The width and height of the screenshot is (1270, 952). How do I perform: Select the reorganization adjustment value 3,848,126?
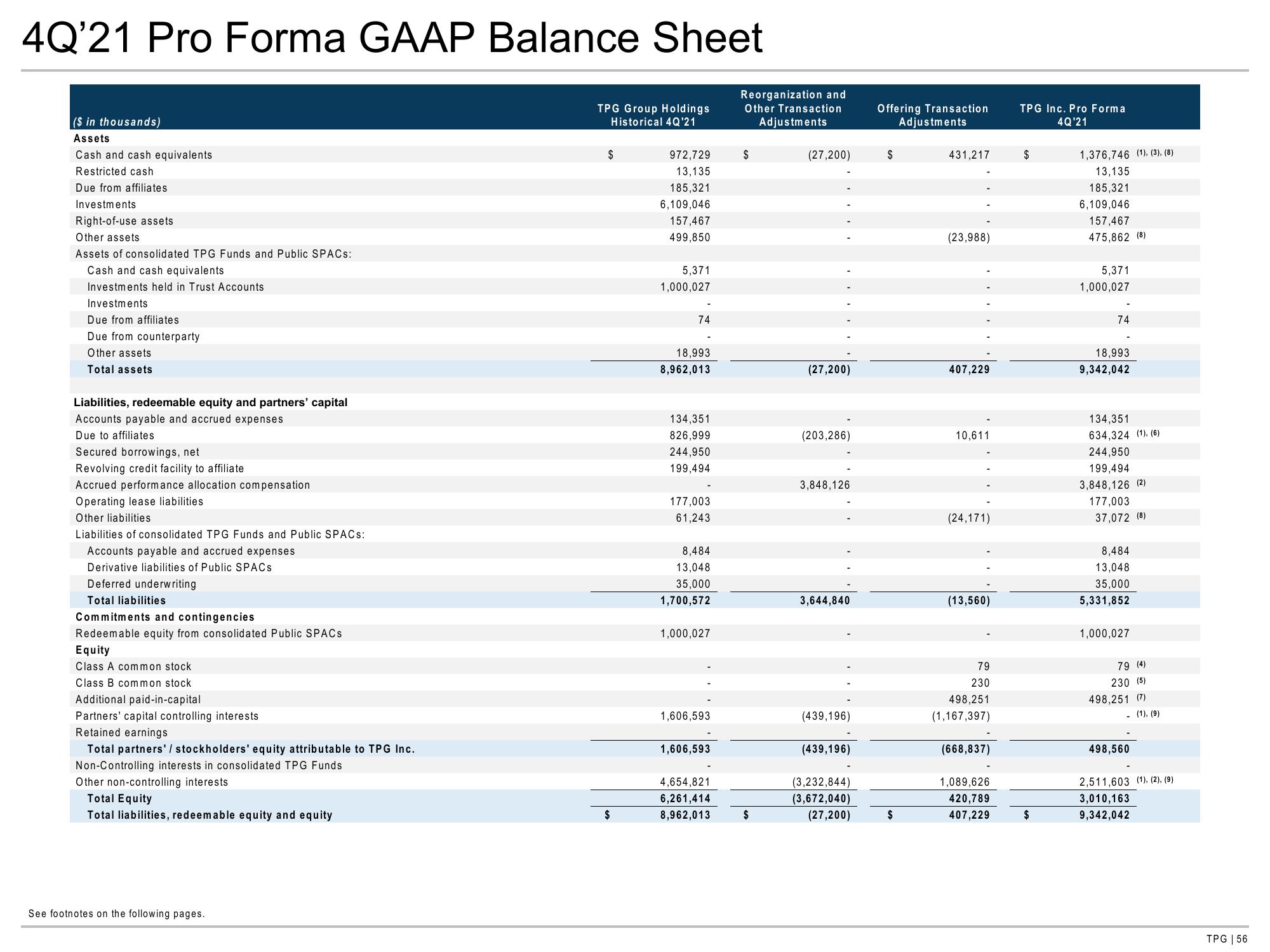click(x=825, y=485)
